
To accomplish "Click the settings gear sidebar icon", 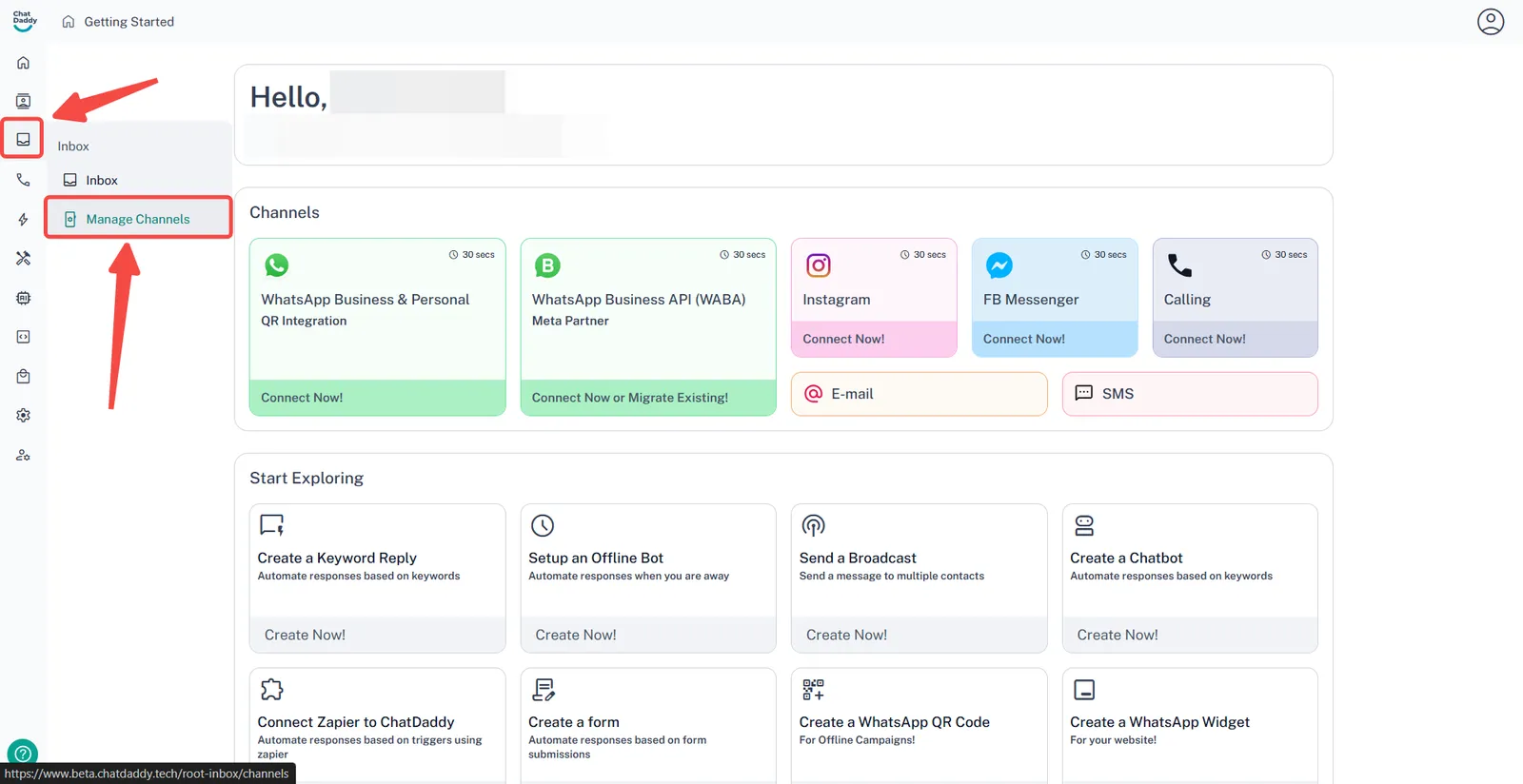I will coord(23,416).
